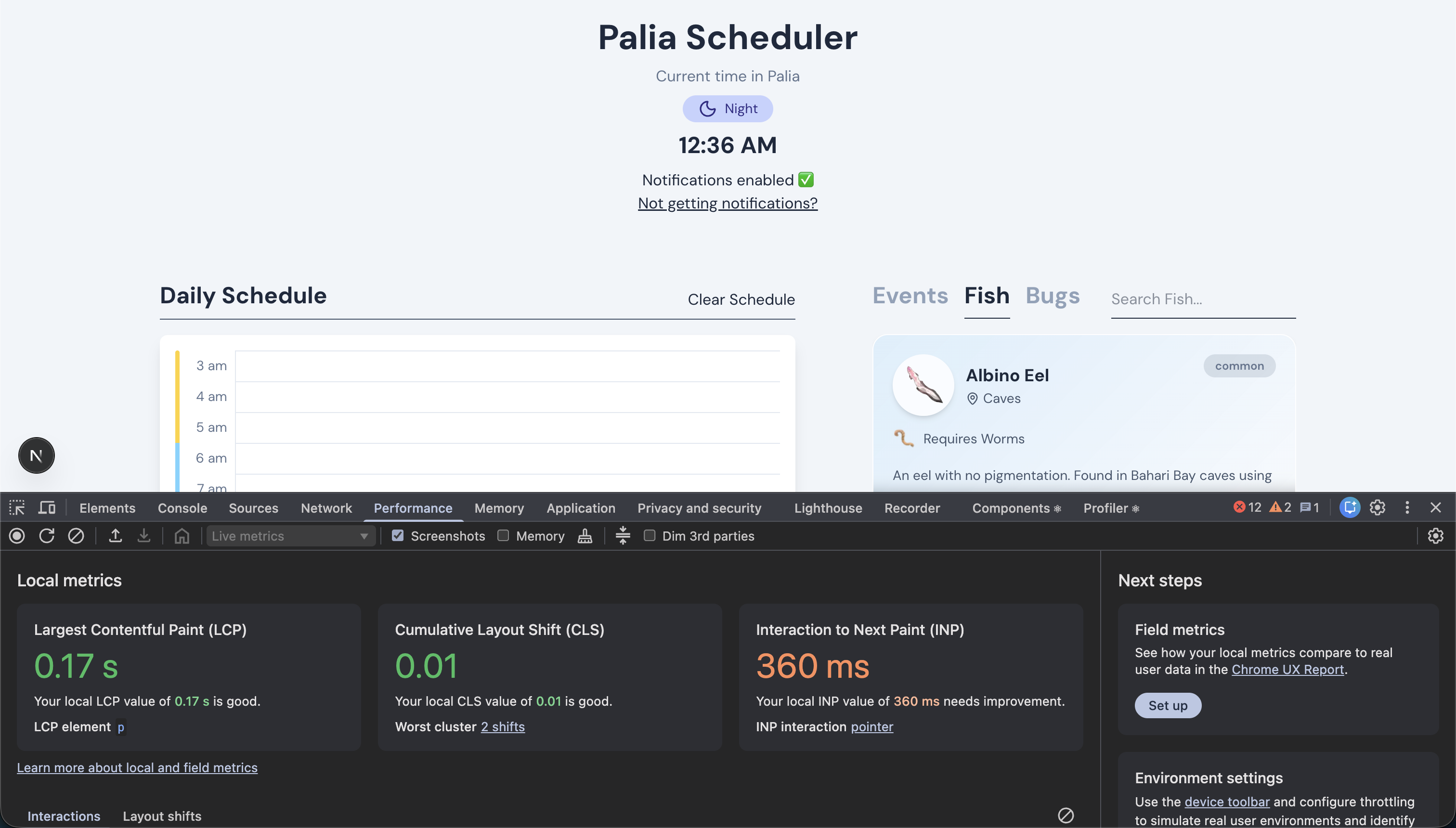Click the record and reload page icon

(47, 535)
